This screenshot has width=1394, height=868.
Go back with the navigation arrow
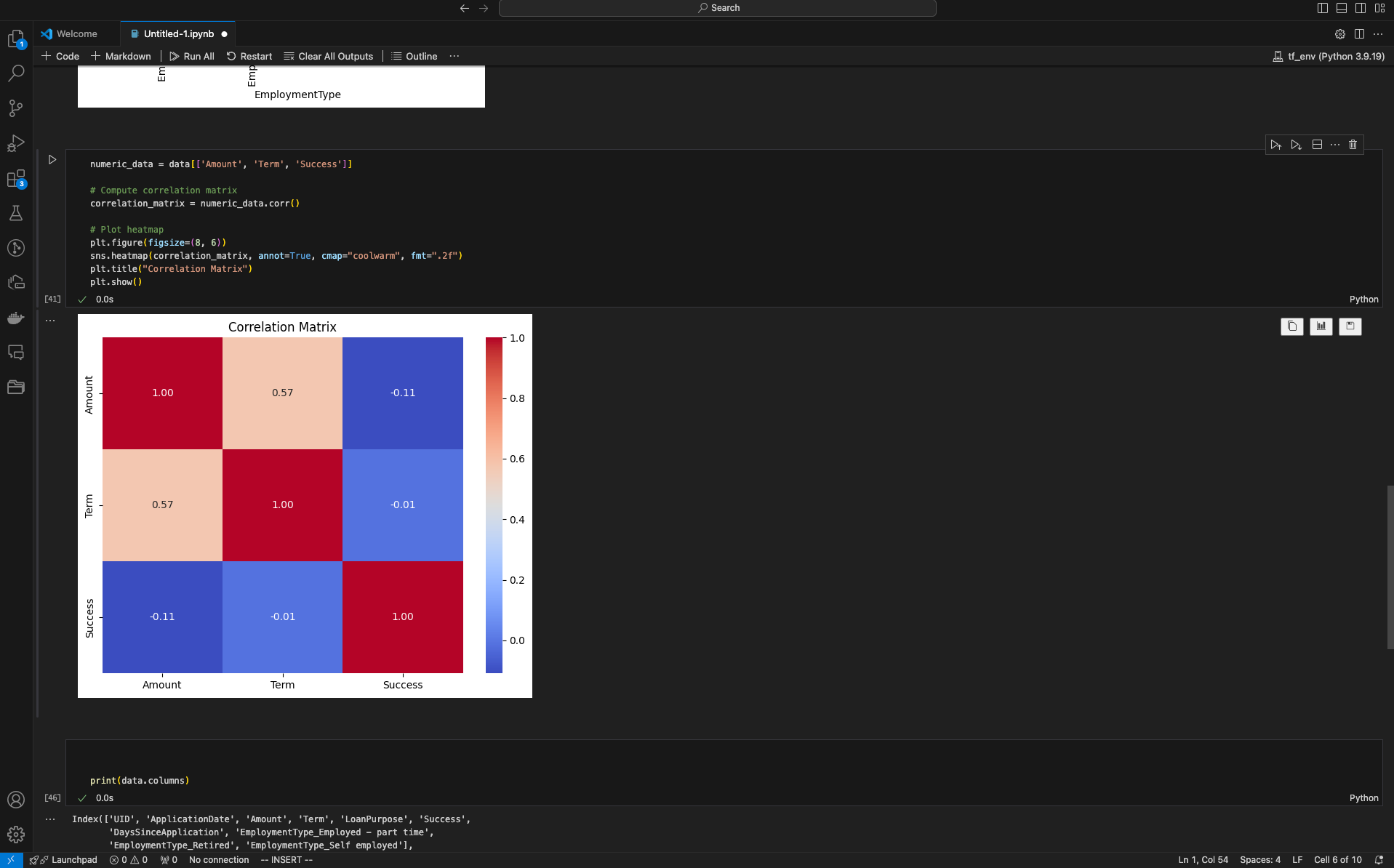point(464,8)
